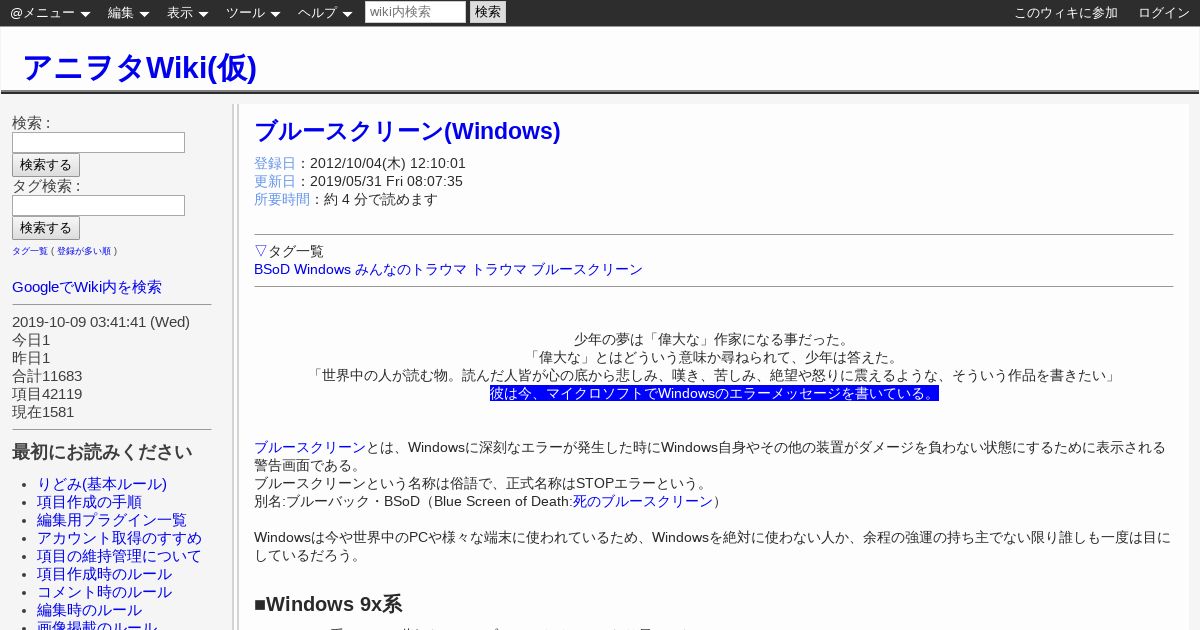Image resolution: width=1200 pixels, height=630 pixels.
Task: Select the Windows tag link
Action: tap(322, 269)
